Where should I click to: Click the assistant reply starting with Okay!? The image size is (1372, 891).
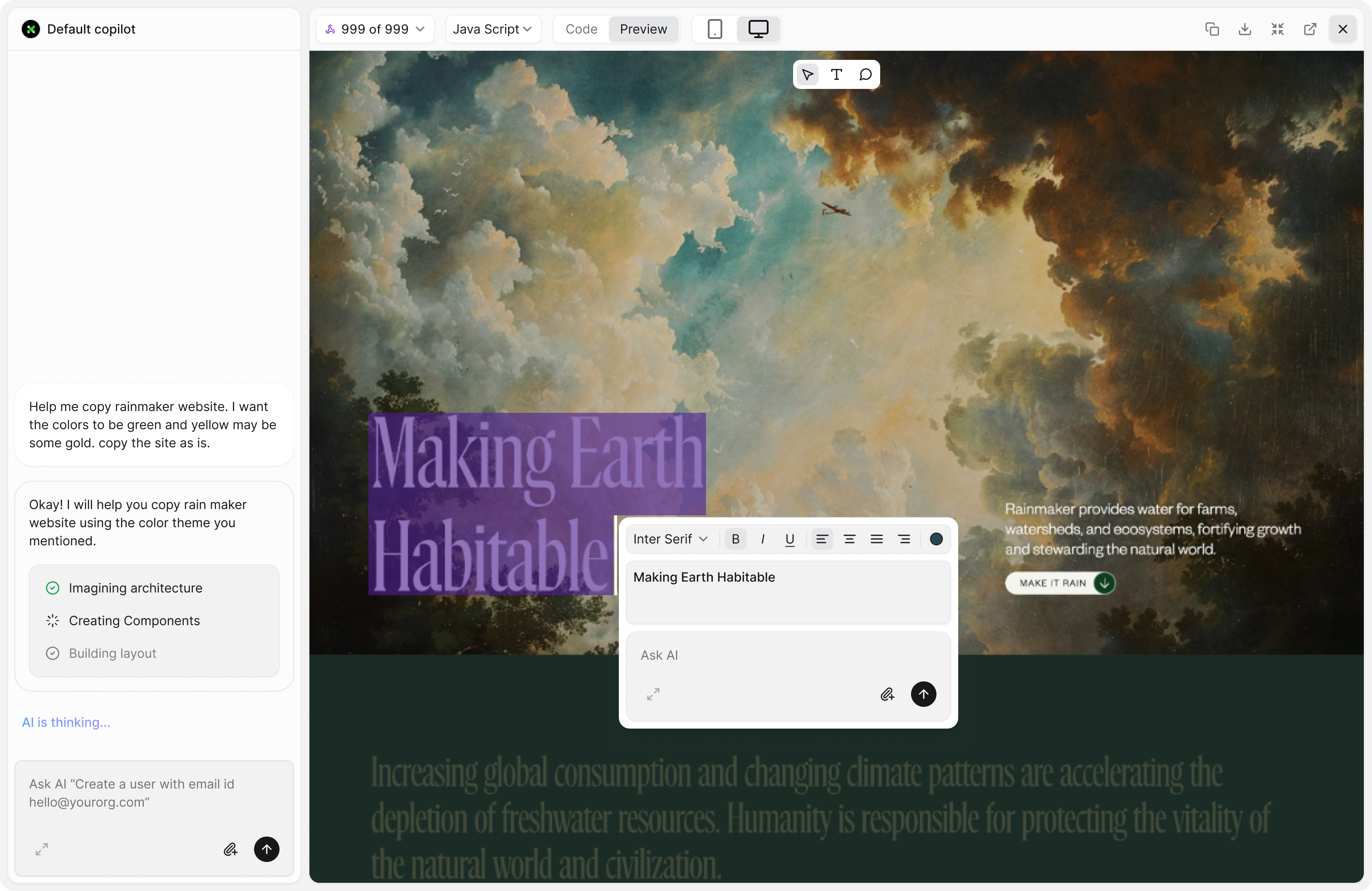pos(138,523)
